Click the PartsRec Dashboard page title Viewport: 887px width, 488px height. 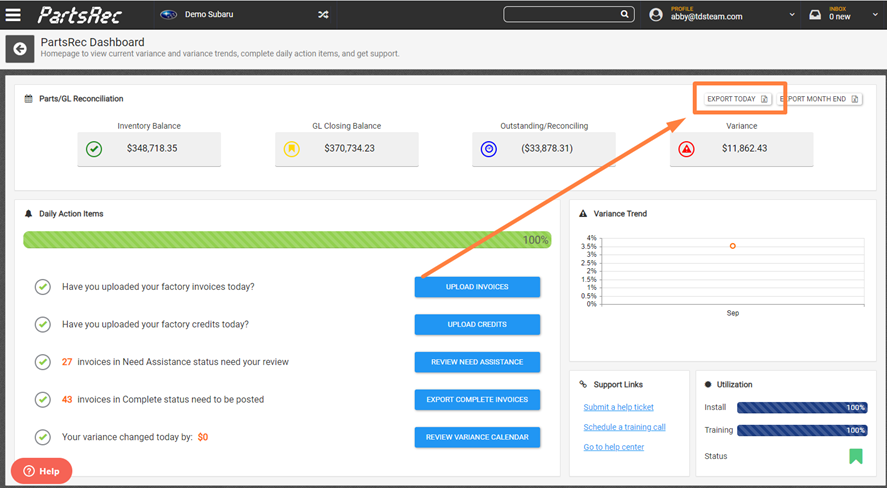(x=92, y=42)
